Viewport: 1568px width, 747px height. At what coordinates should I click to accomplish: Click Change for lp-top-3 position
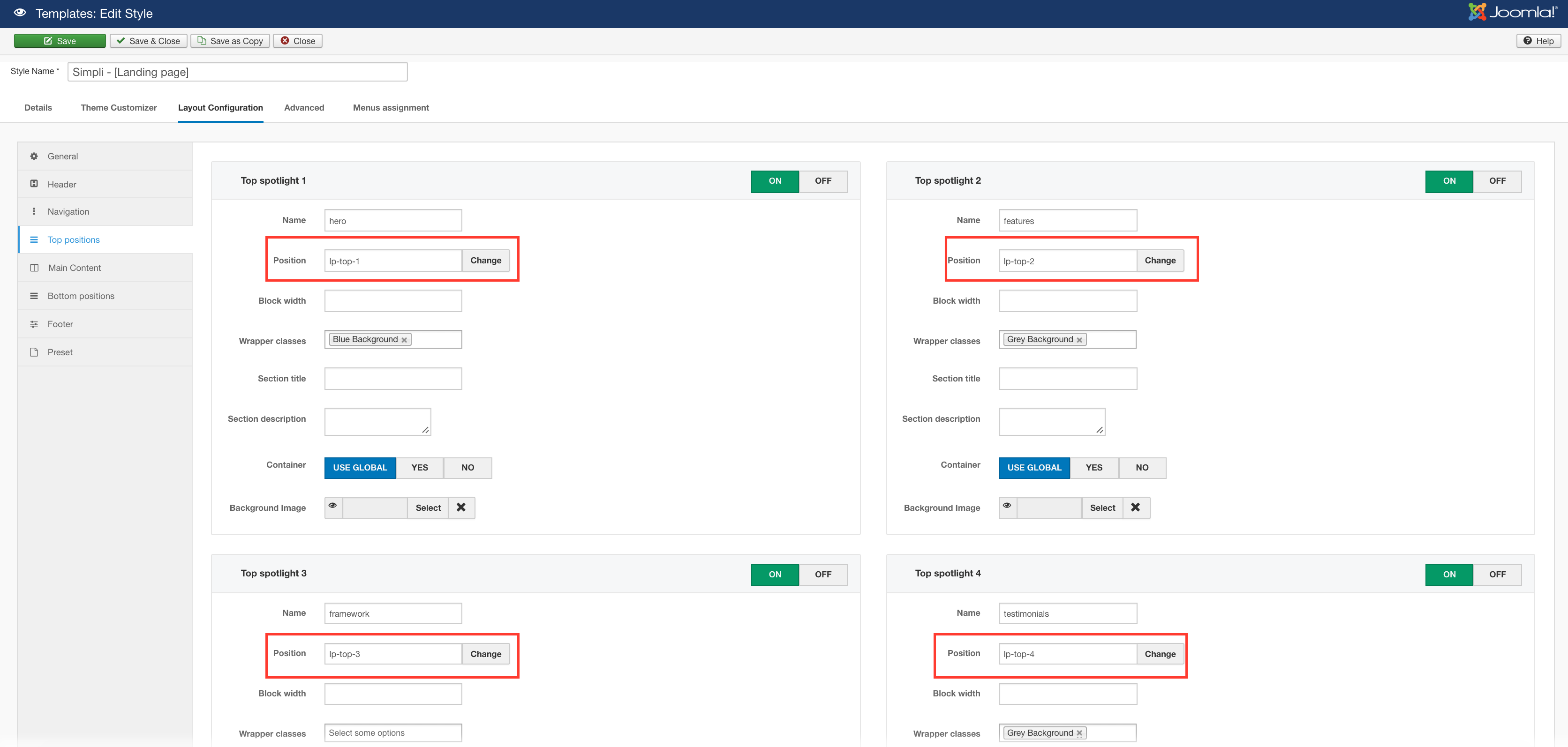tap(485, 654)
